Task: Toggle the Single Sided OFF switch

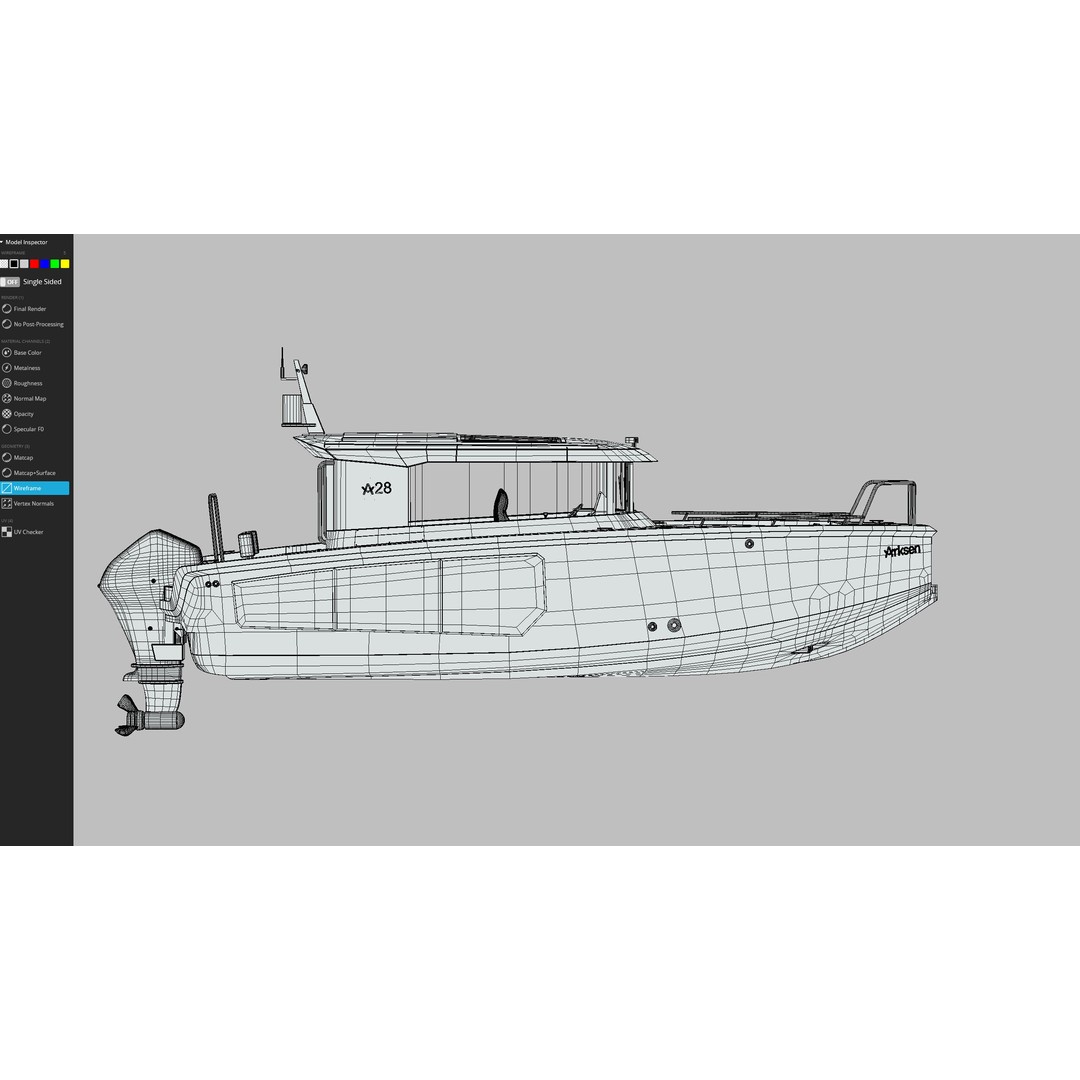Action: point(10,282)
